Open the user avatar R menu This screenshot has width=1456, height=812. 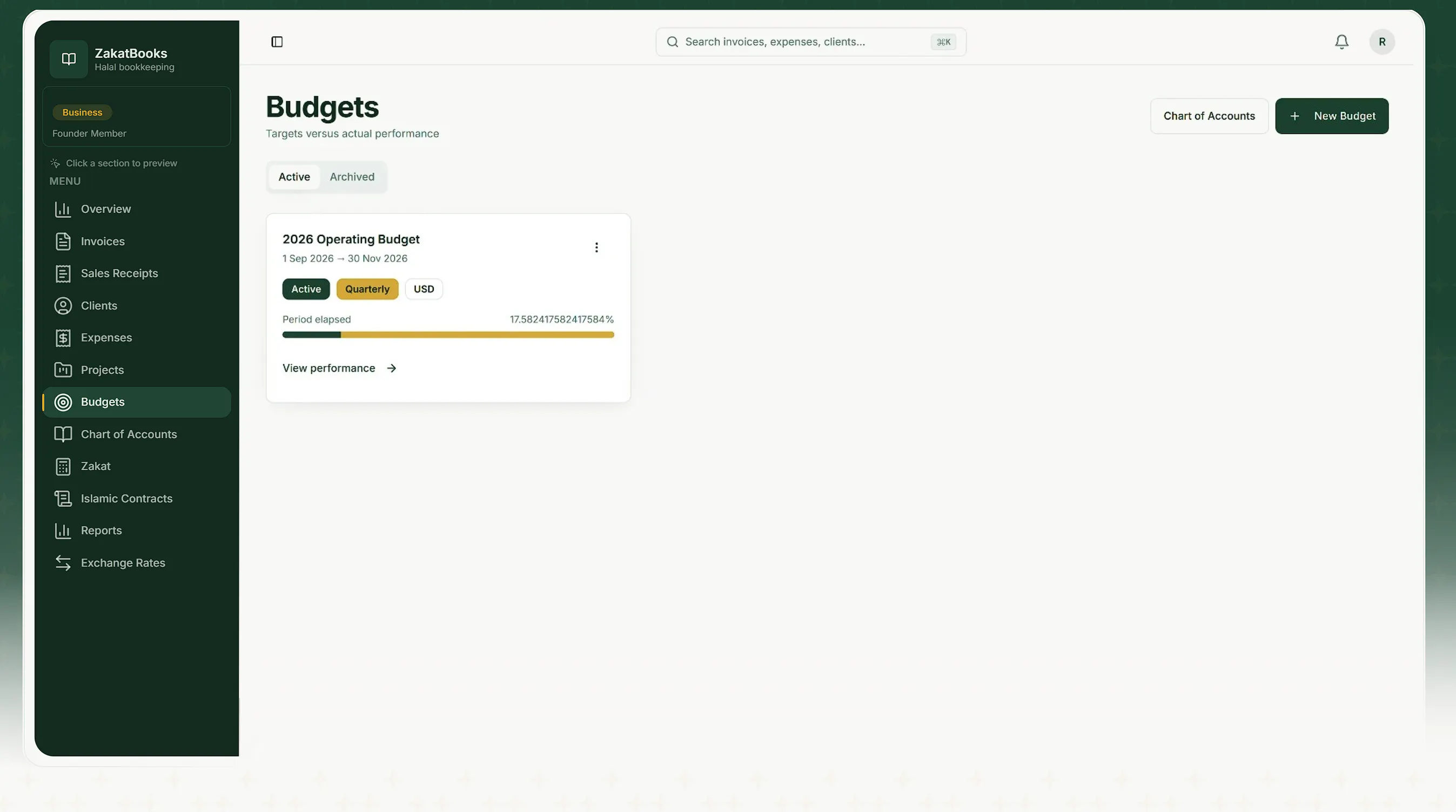click(x=1382, y=42)
